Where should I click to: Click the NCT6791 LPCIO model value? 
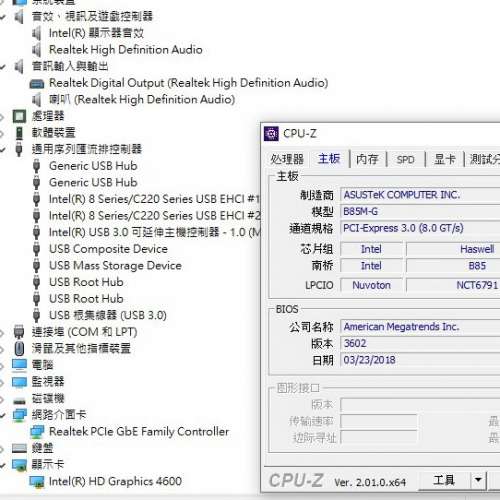477,285
